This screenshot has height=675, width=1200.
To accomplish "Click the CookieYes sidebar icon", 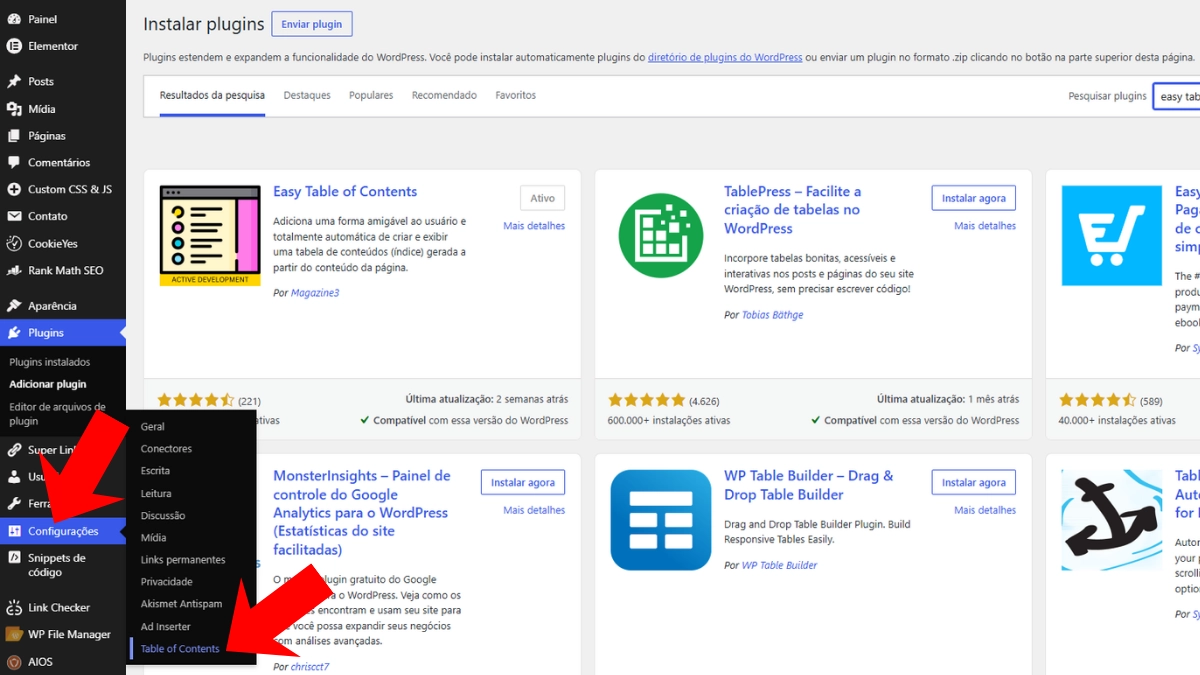I will pyautogui.click(x=14, y=244).
